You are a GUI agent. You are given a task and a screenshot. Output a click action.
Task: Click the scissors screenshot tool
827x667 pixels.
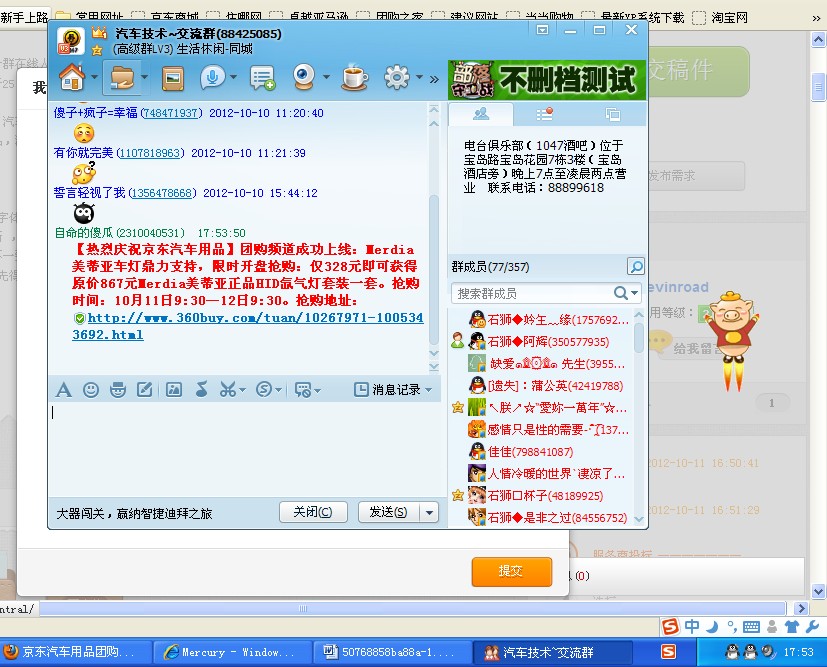click(x=227, y=389)
